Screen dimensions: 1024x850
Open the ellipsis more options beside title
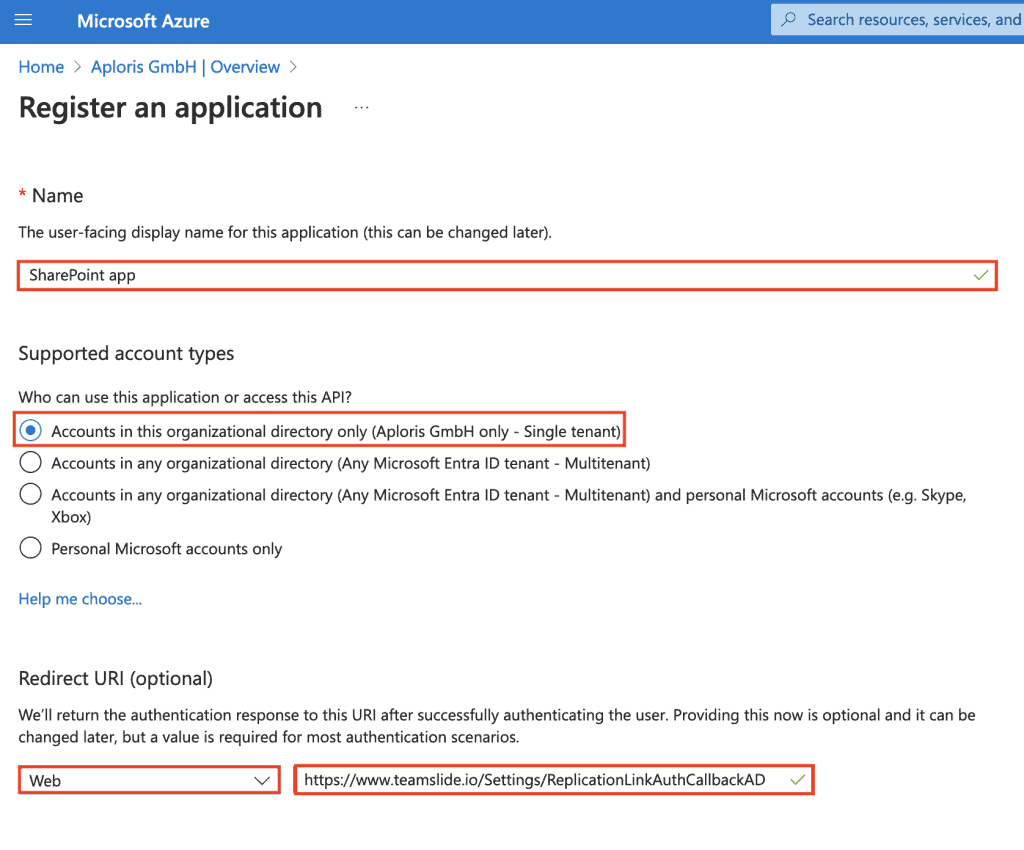(361, 108)
